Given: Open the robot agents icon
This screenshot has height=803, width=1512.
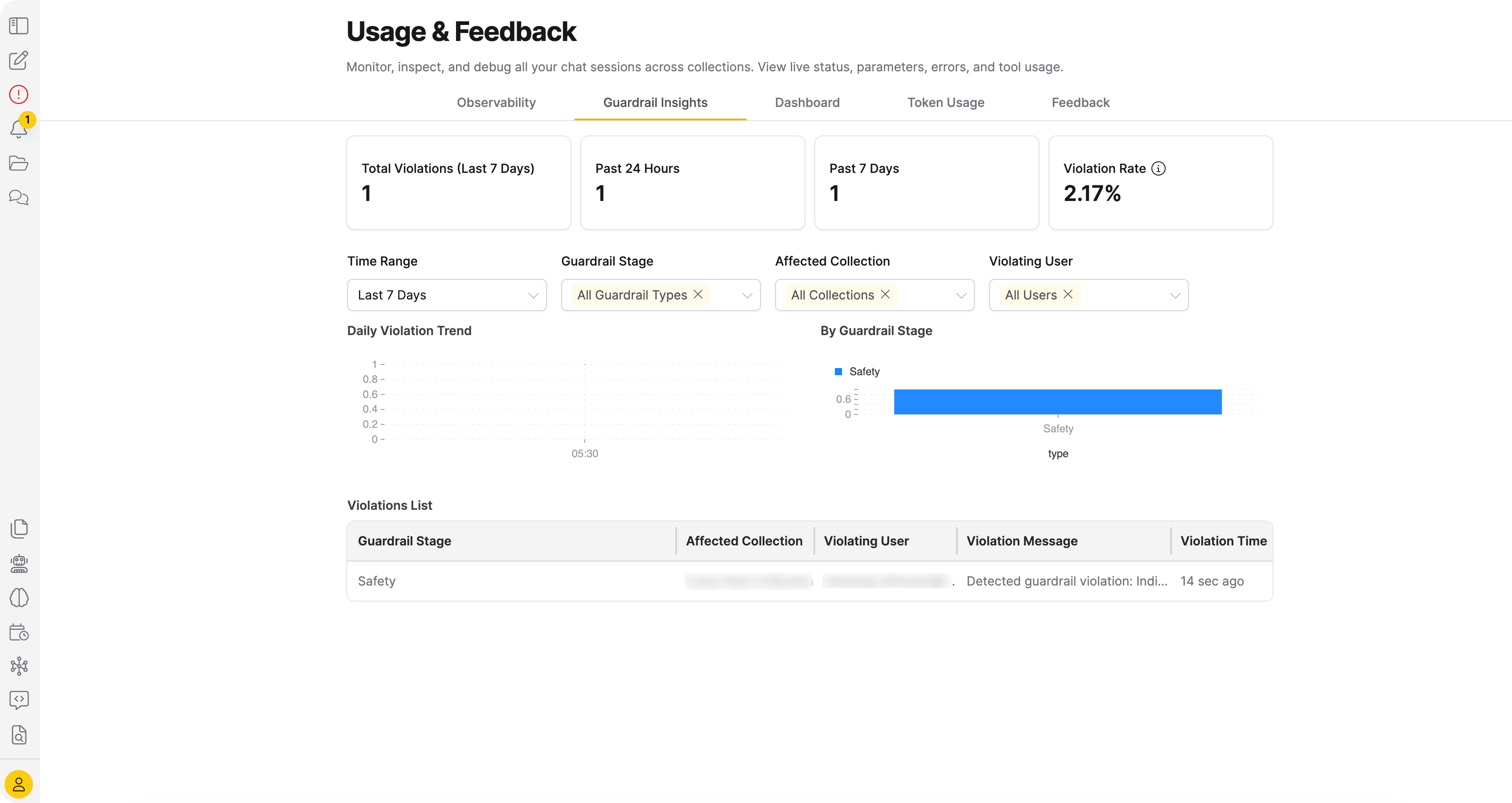Looking at the screenshot, I should [x=19, y=564].
